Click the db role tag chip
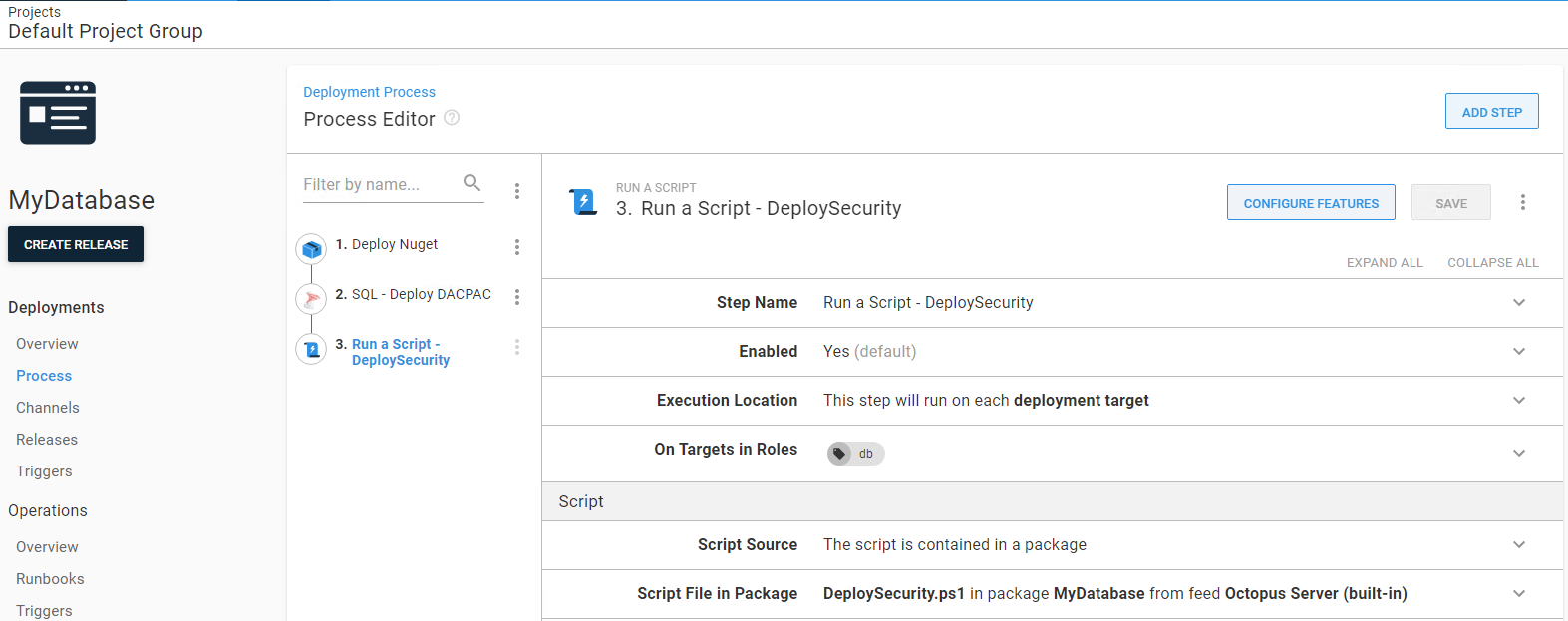Screen dimensions: 1568x621 point(855,454)
